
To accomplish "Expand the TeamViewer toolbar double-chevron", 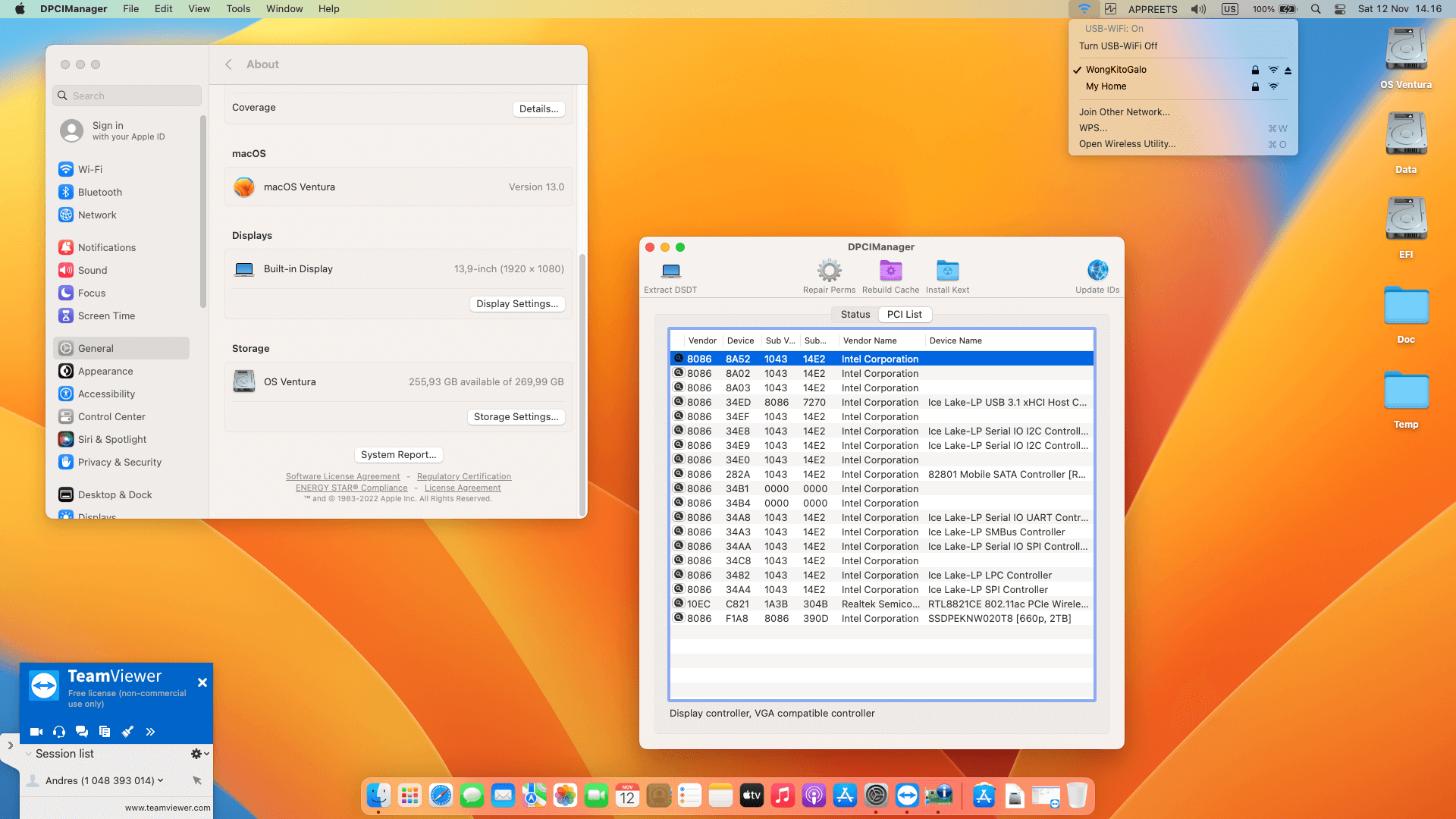I will (150, 732).
